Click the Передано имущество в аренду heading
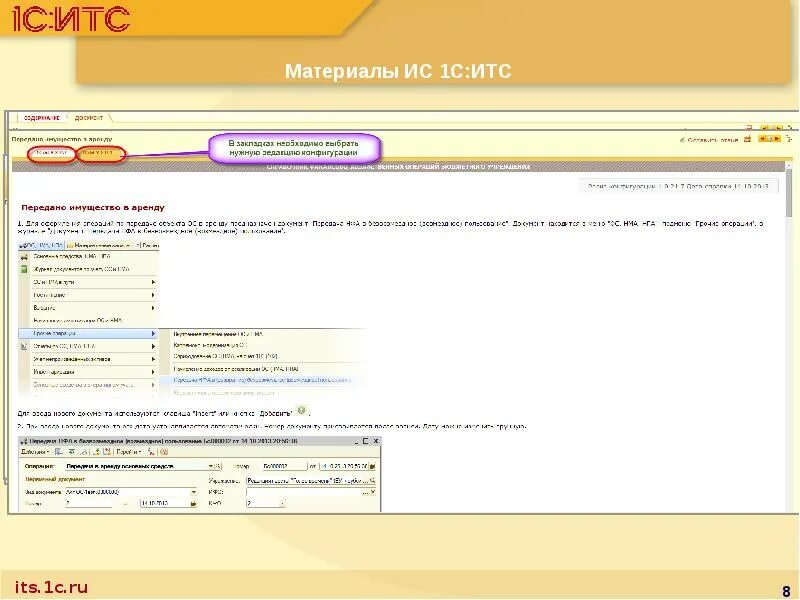The height and width of the screenshot is (600, 800). coord(93,208)
